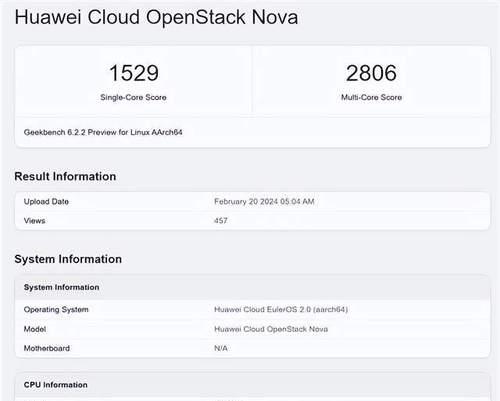The image size is (500, 401).
Task: Select the Huawei Cloud EulerOS 2.0 (aarch64) value
Action: (x=281, y=310)
